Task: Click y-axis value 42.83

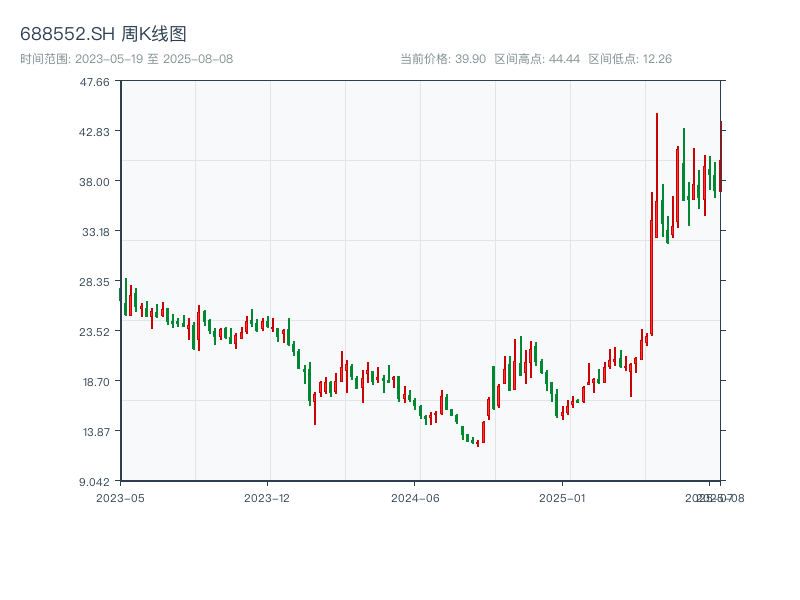Action: click(94, 132)
